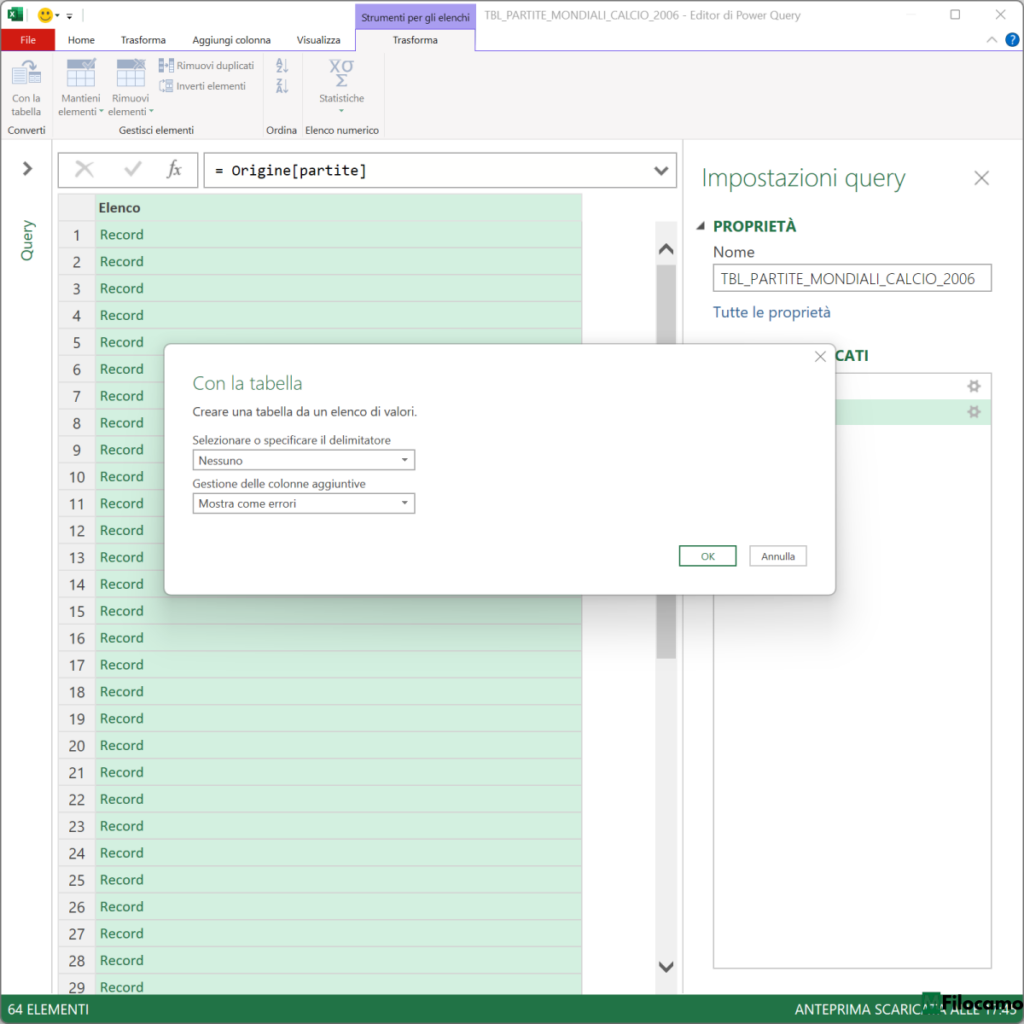
Task: Open quick access toolbar customize arrow
Action: pyautogui.click(x=69, y=16)
